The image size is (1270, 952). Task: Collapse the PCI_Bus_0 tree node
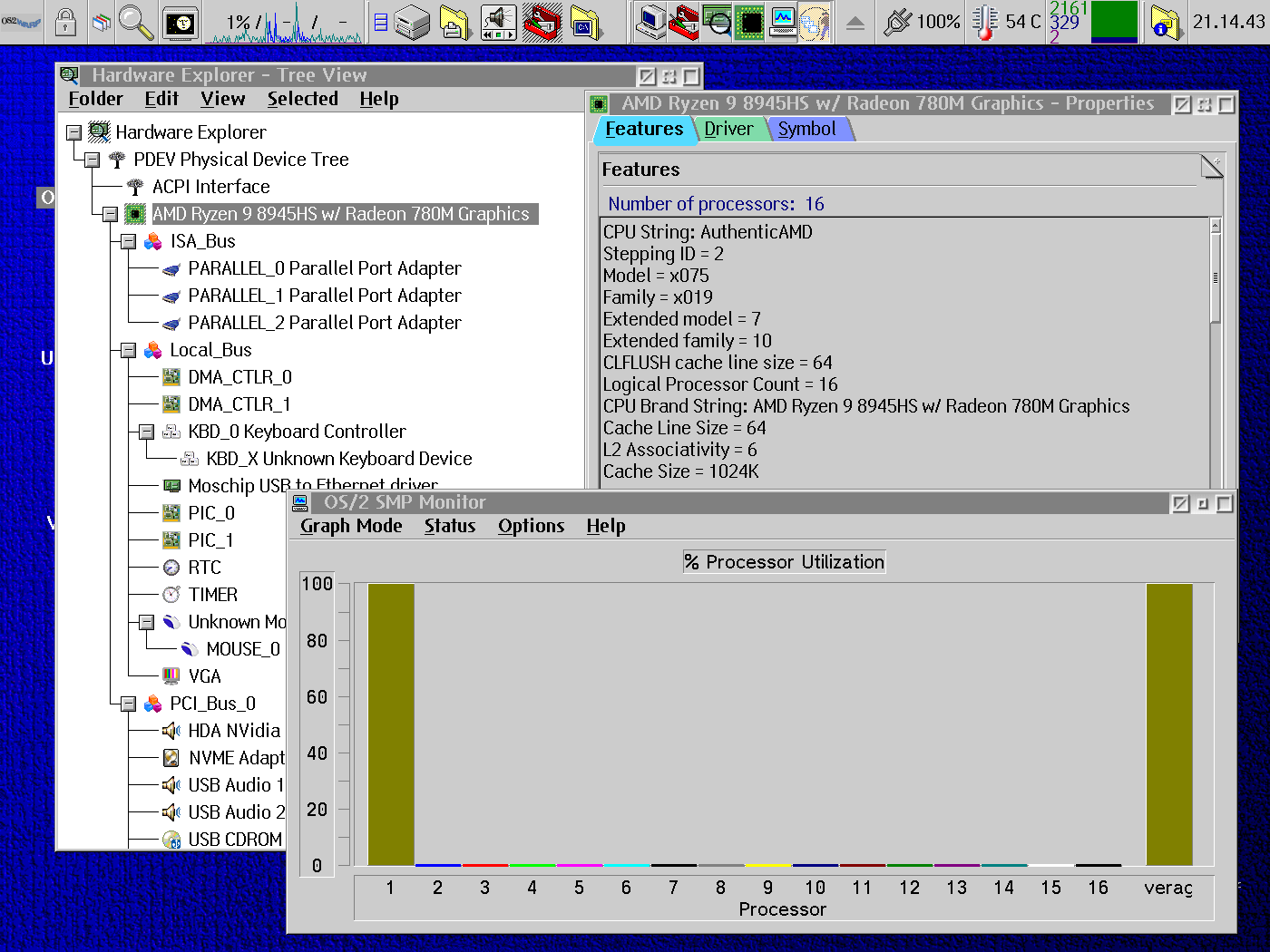[x=128, y=704]
